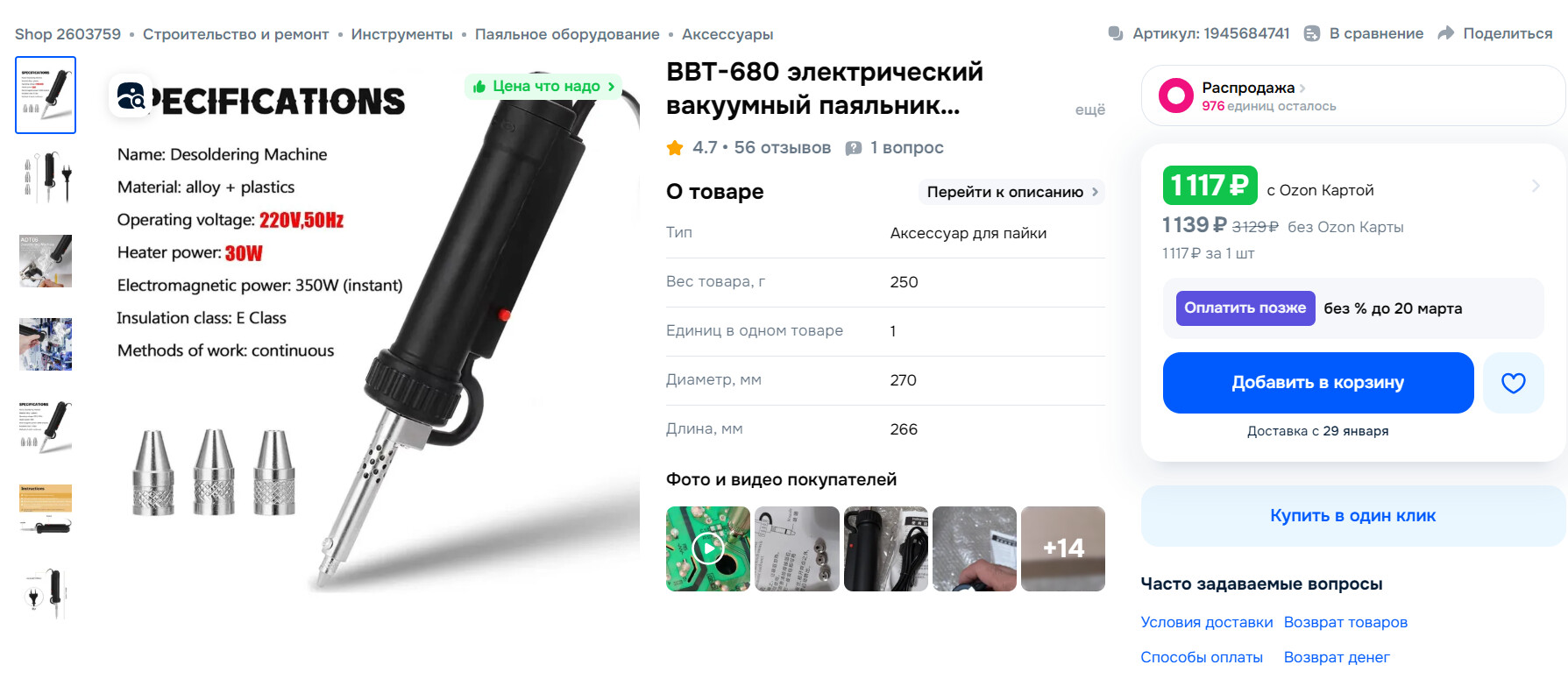Select Оплатить позже option
This screenshot has width=1568, height=679.
[1245, 308]
